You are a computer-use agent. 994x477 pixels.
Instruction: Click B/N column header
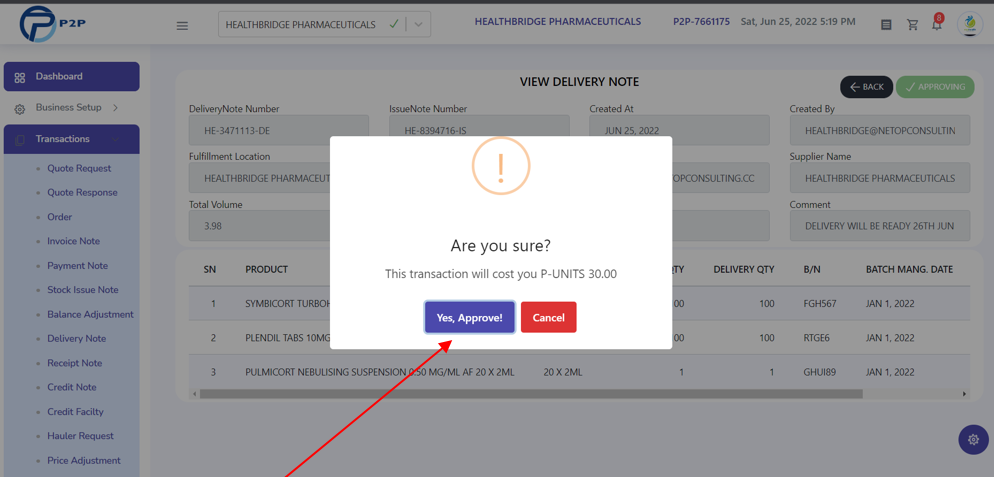point(812,269)
